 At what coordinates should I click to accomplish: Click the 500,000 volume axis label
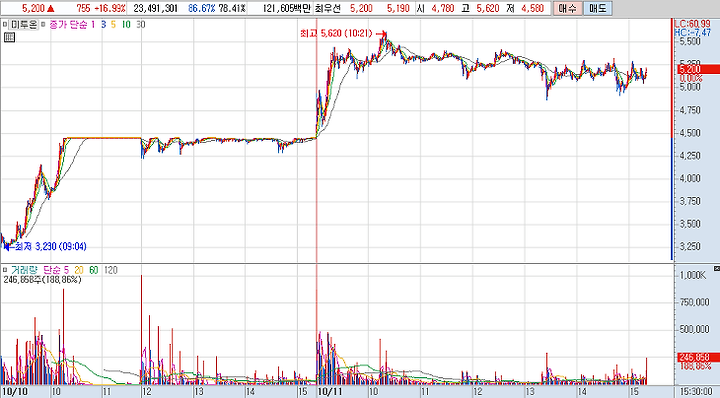tap(694, 329)
